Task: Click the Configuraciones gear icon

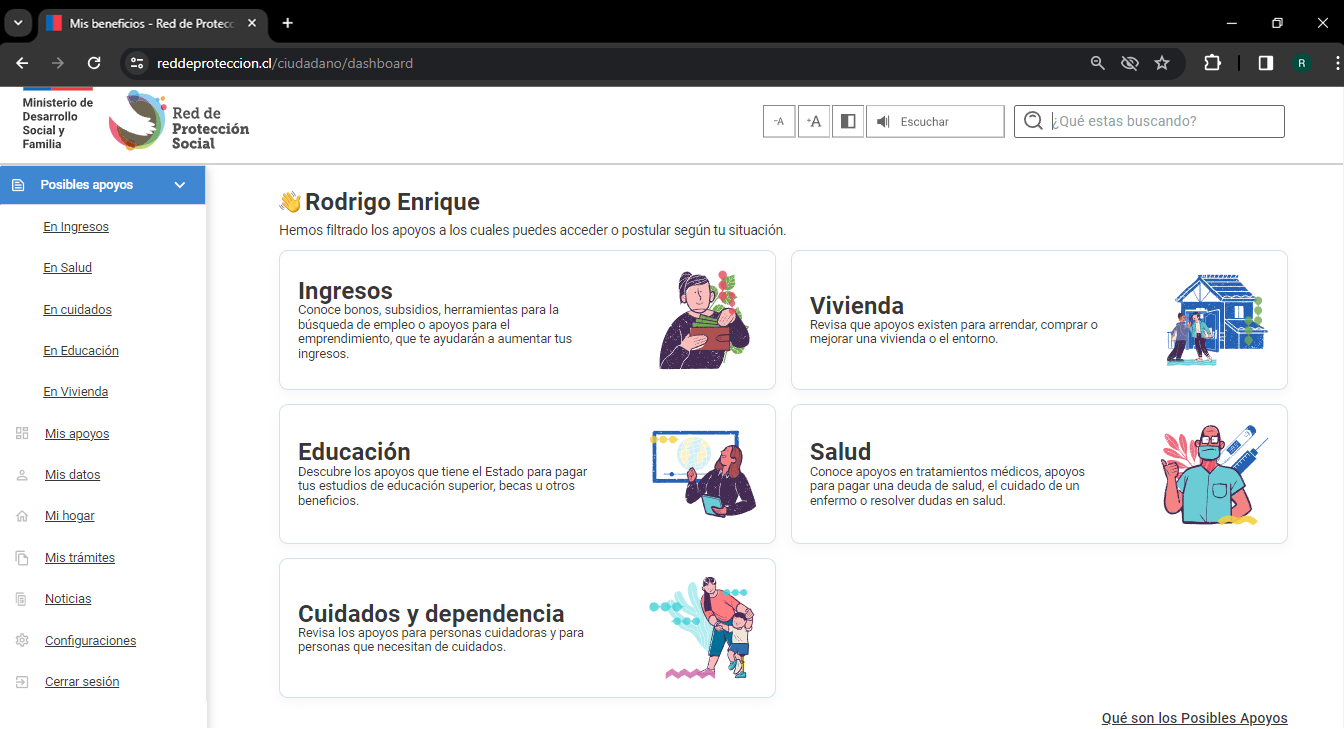Action: 22,641
